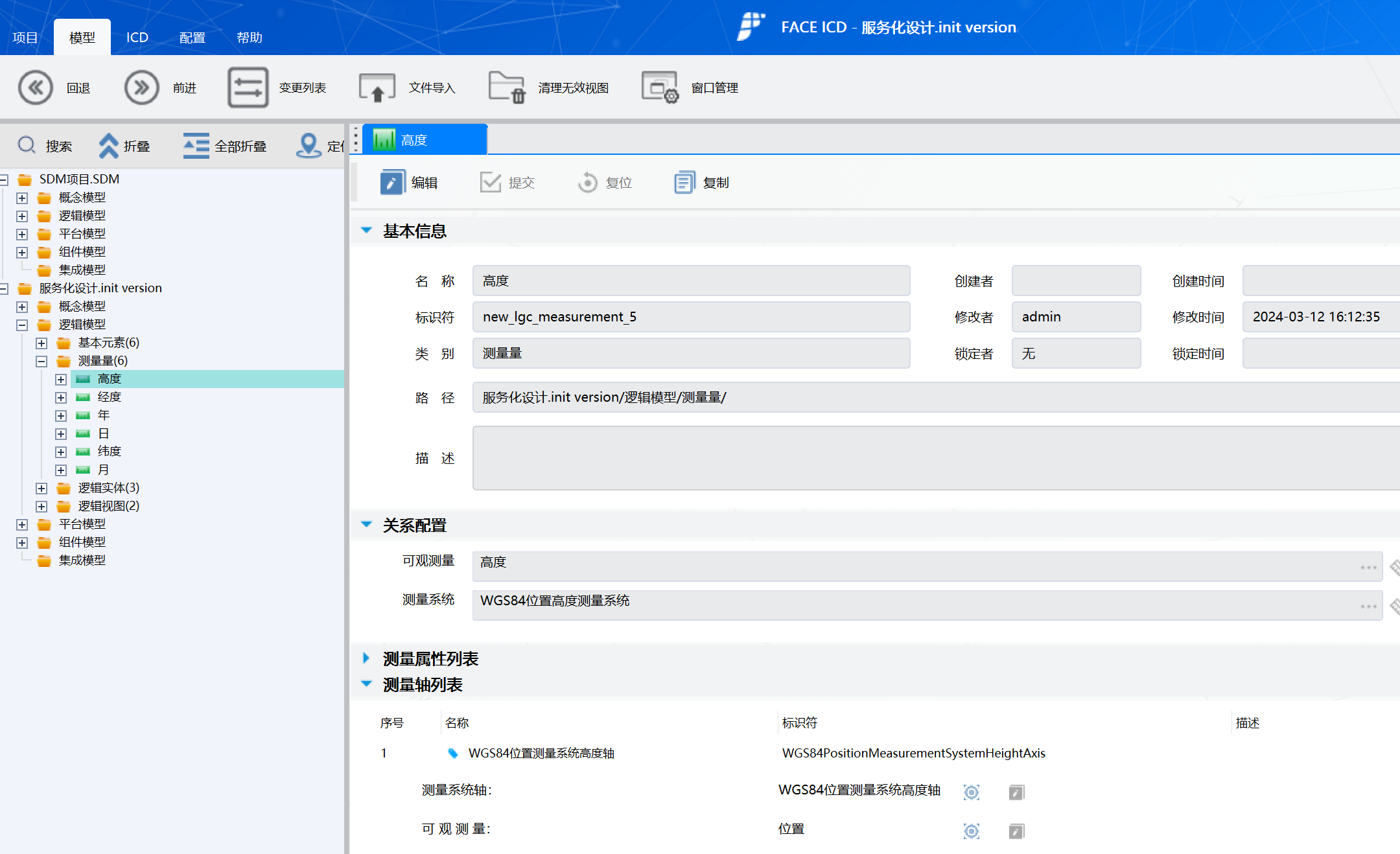1400x854 pixels.
Task: Open the 帮助 menu
Action: [250, 38]
